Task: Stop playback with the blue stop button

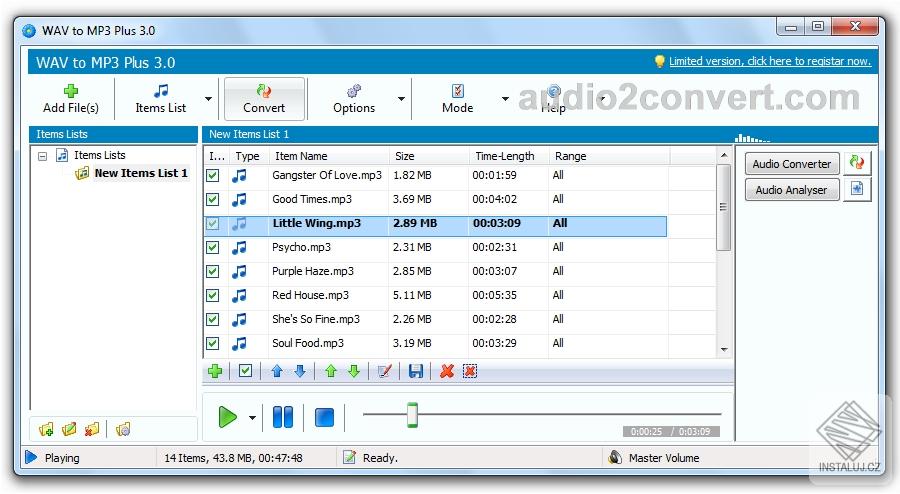Action: click(324, 417)
